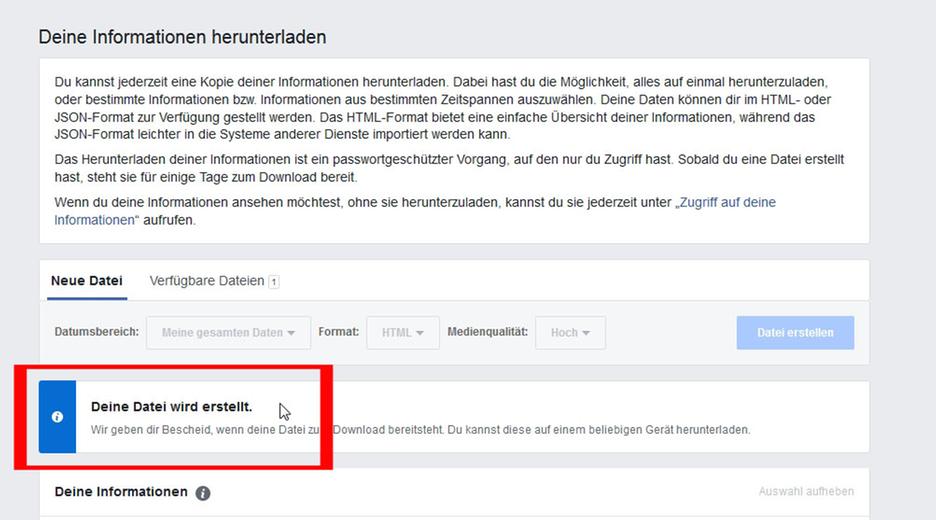Open the Datumsbereich dropdown Meine gesamten Daten
936x520 pixels.
229,333
